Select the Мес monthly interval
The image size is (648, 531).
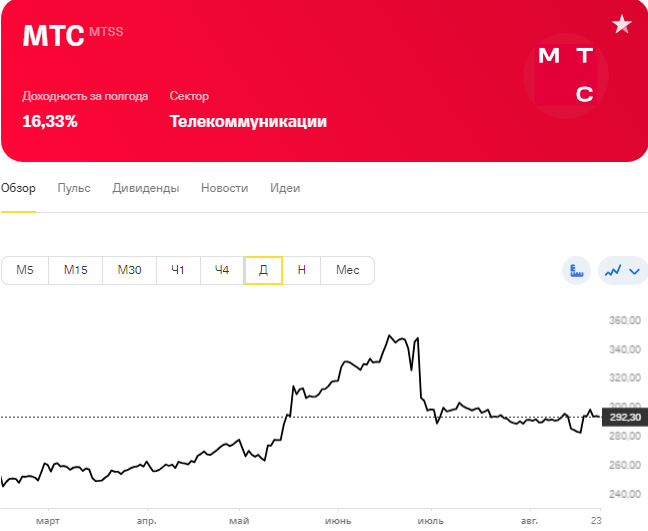(347, 270)
